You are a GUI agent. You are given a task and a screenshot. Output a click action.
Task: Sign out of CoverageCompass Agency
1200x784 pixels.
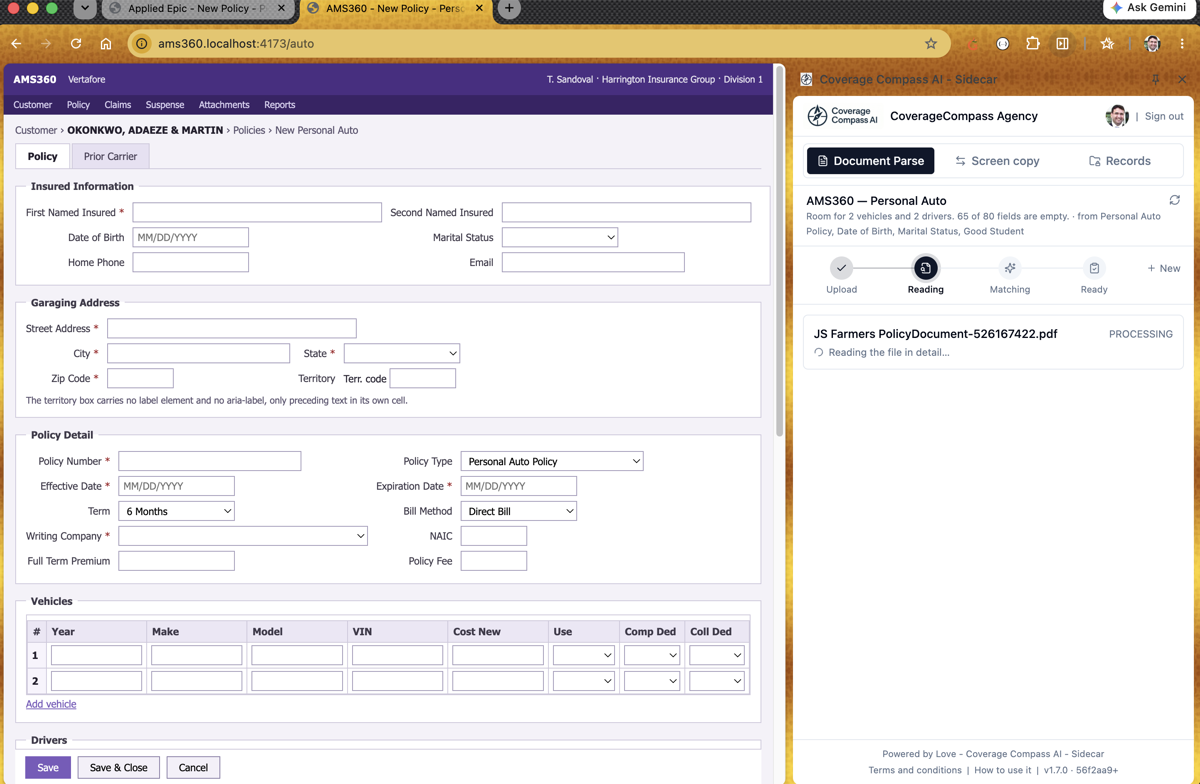point(1164,116)
